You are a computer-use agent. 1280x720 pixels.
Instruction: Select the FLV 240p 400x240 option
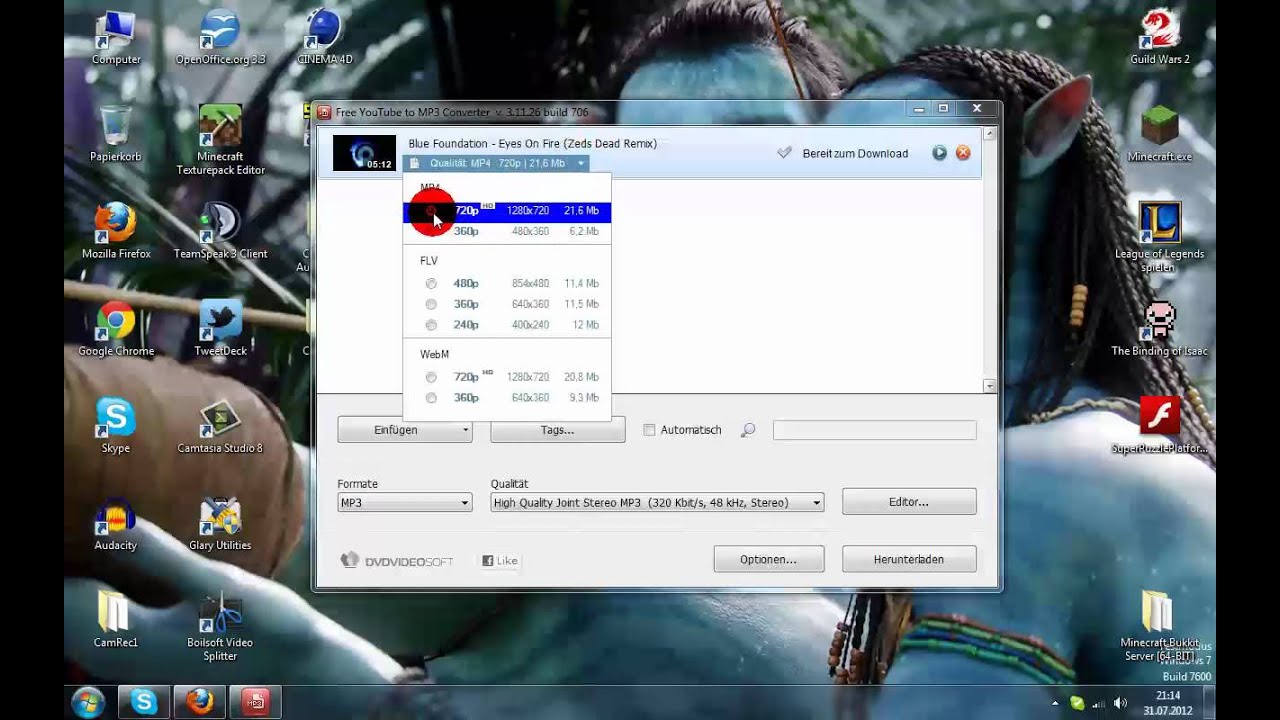[507, 325]
